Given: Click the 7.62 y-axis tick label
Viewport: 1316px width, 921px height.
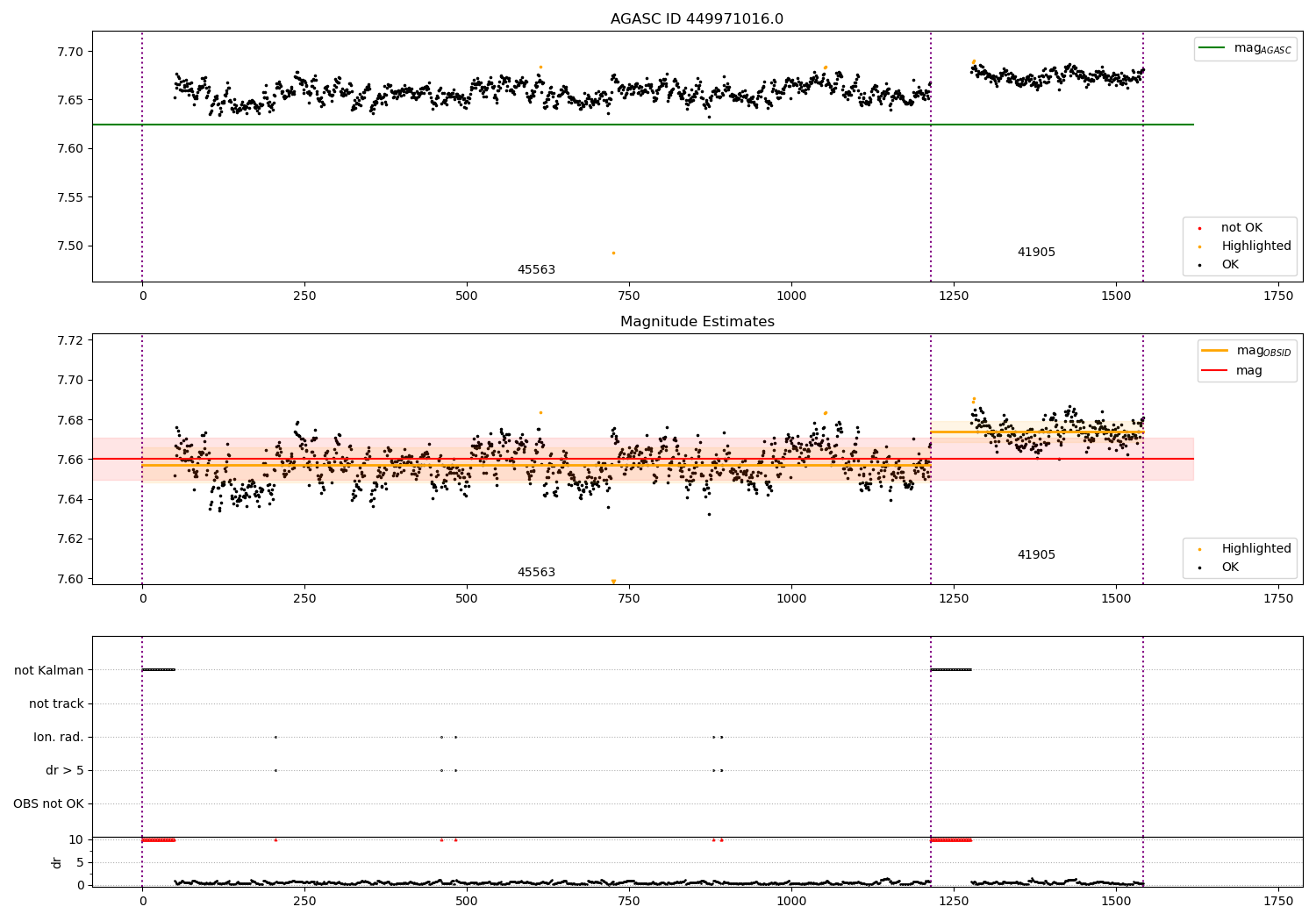Looking at the screenshot, I should pyautogui.click(x=70, y=539).
